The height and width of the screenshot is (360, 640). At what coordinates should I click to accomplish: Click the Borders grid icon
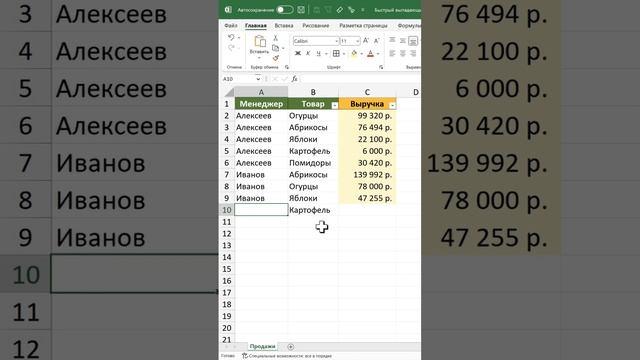336,53
